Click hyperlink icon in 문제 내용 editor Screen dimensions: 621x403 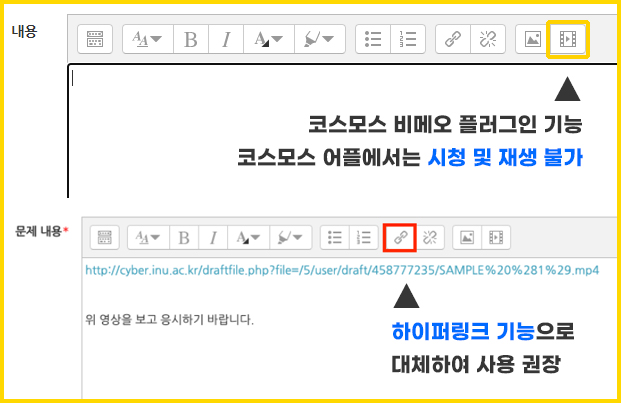pos(400,238)
